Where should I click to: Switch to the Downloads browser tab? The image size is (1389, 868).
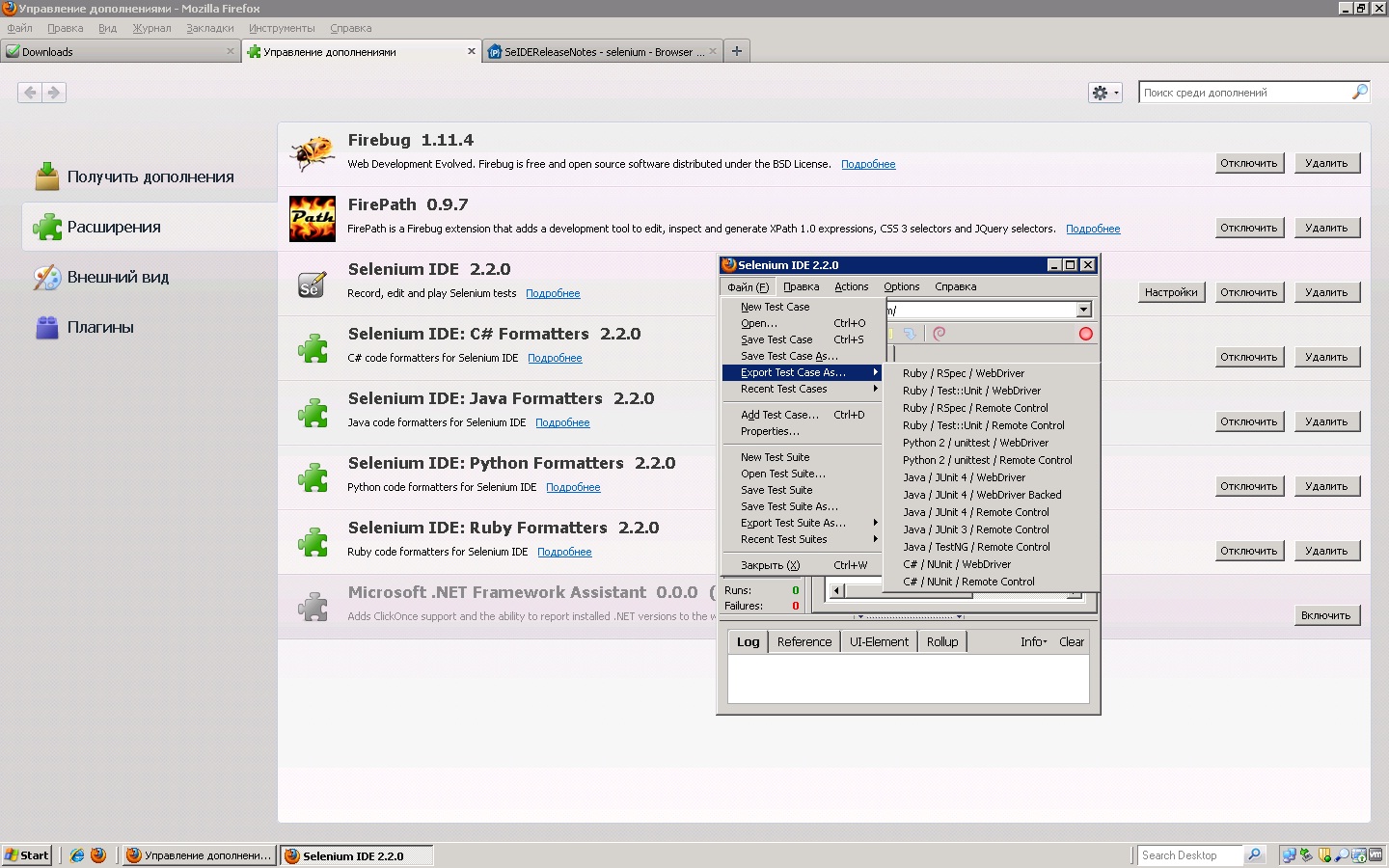[x=121, y=51]
